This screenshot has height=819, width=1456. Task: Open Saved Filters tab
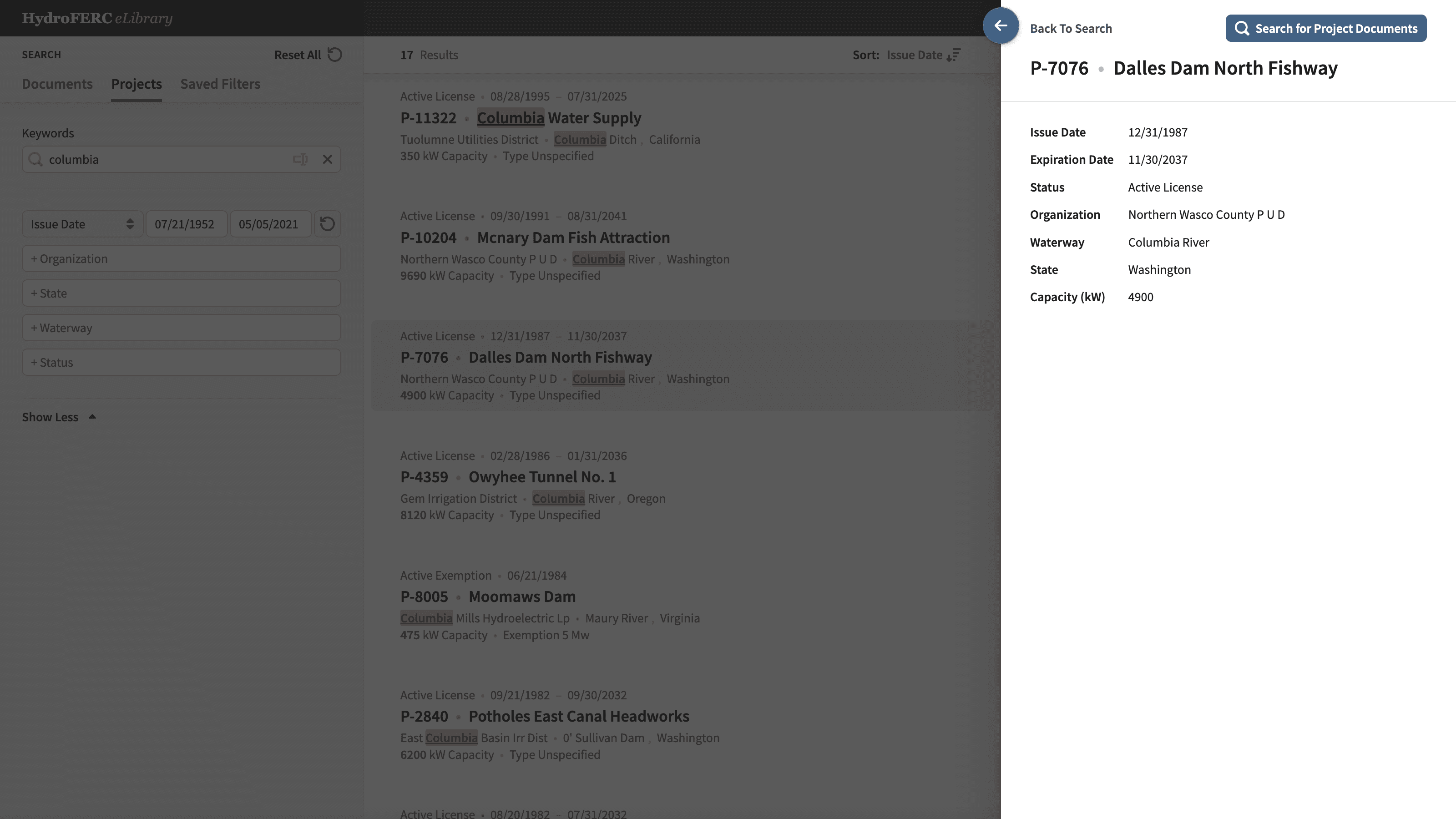pyautogui.click(x=220, y=84)
